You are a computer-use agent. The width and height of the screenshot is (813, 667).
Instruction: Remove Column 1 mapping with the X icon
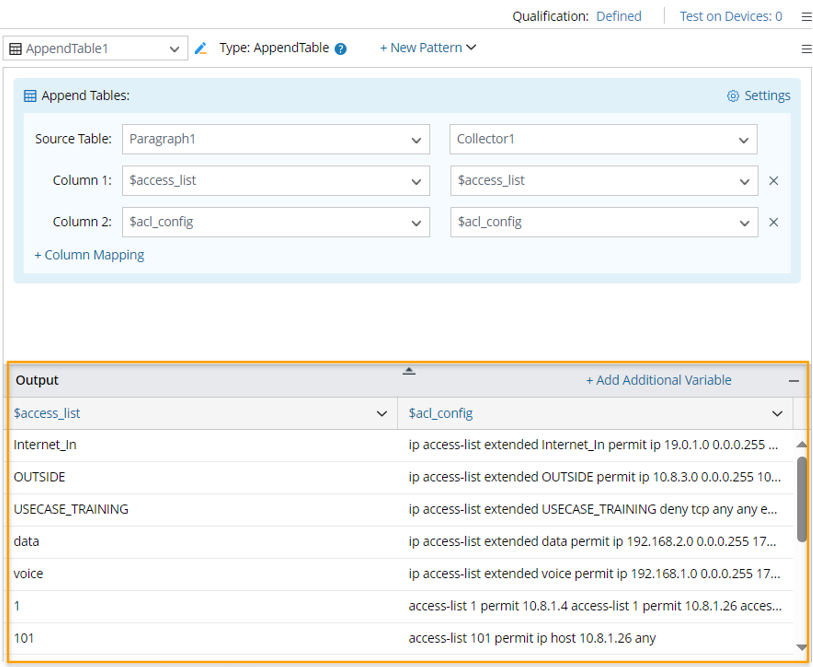(773, 181)
